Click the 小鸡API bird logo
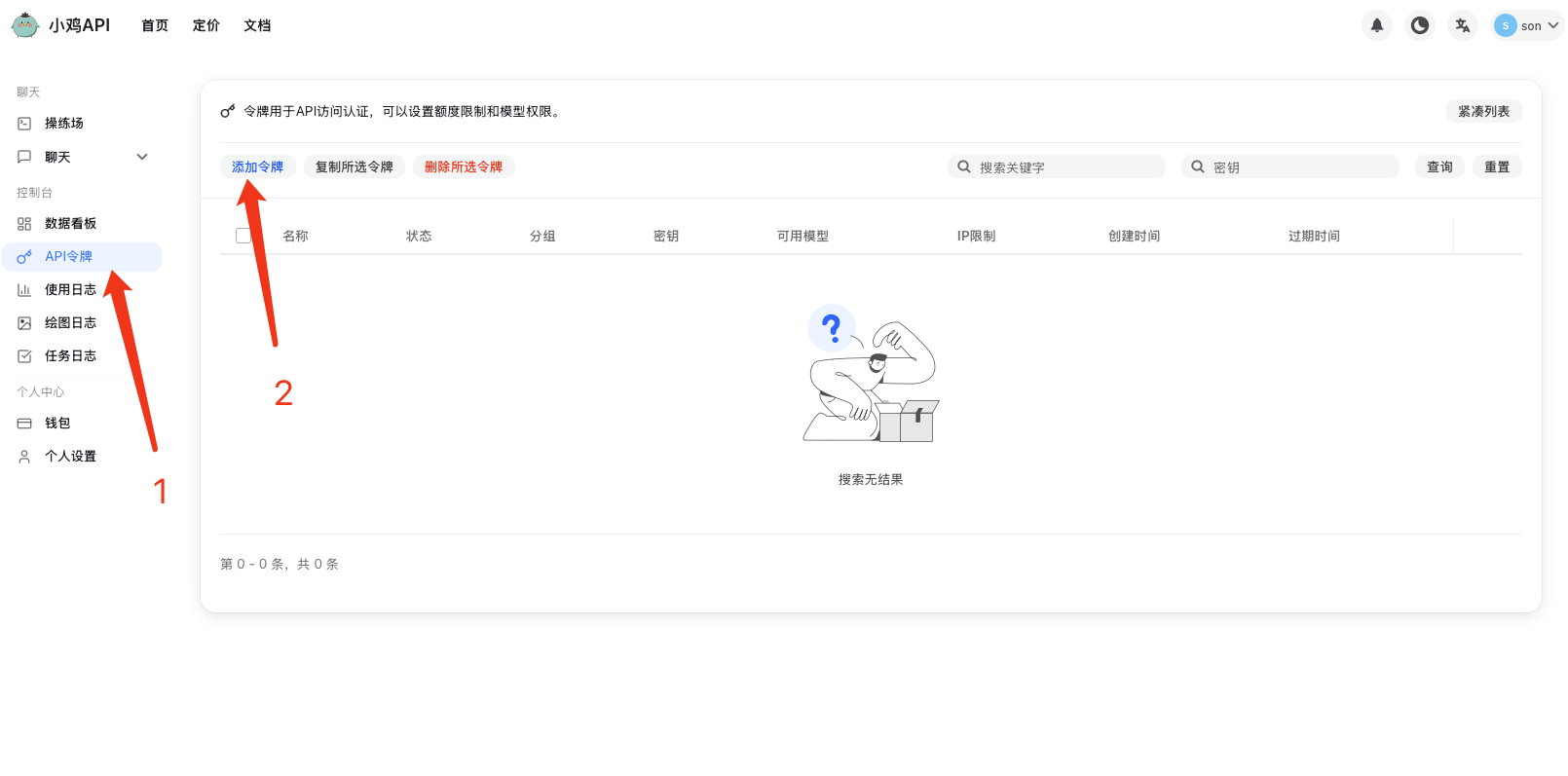 pyautogui.click(x=25, y=25)
